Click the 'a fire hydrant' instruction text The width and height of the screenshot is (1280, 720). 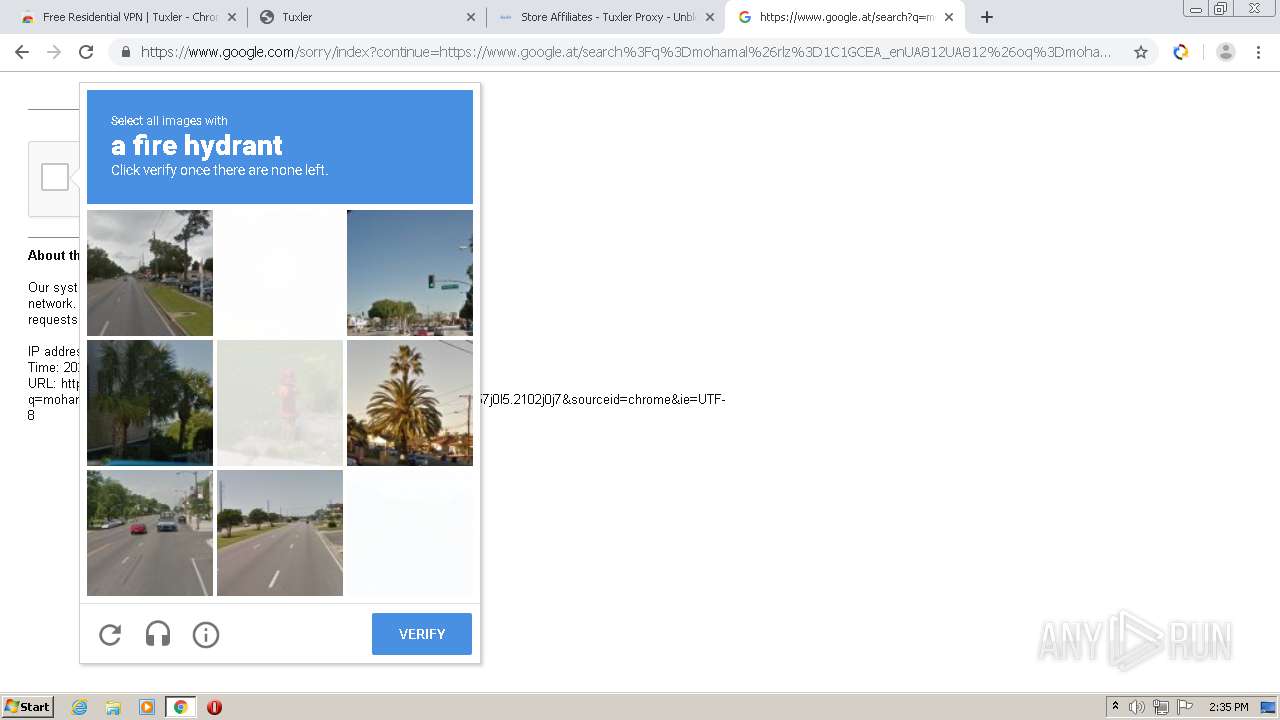[197, 145]
